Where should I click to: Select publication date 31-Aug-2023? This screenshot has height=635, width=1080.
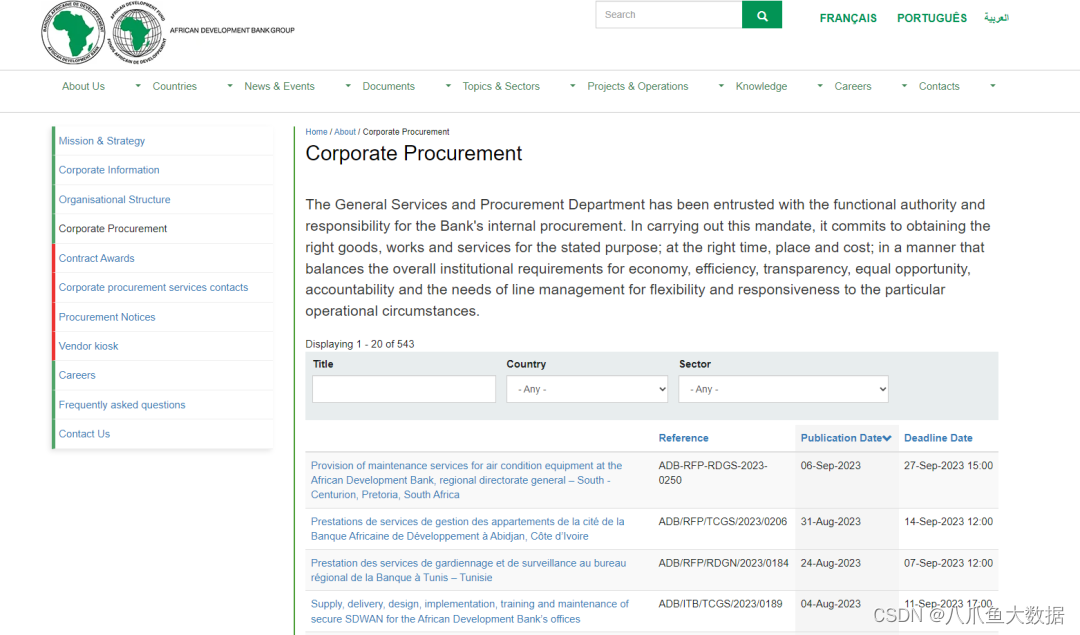coord(831,522)
